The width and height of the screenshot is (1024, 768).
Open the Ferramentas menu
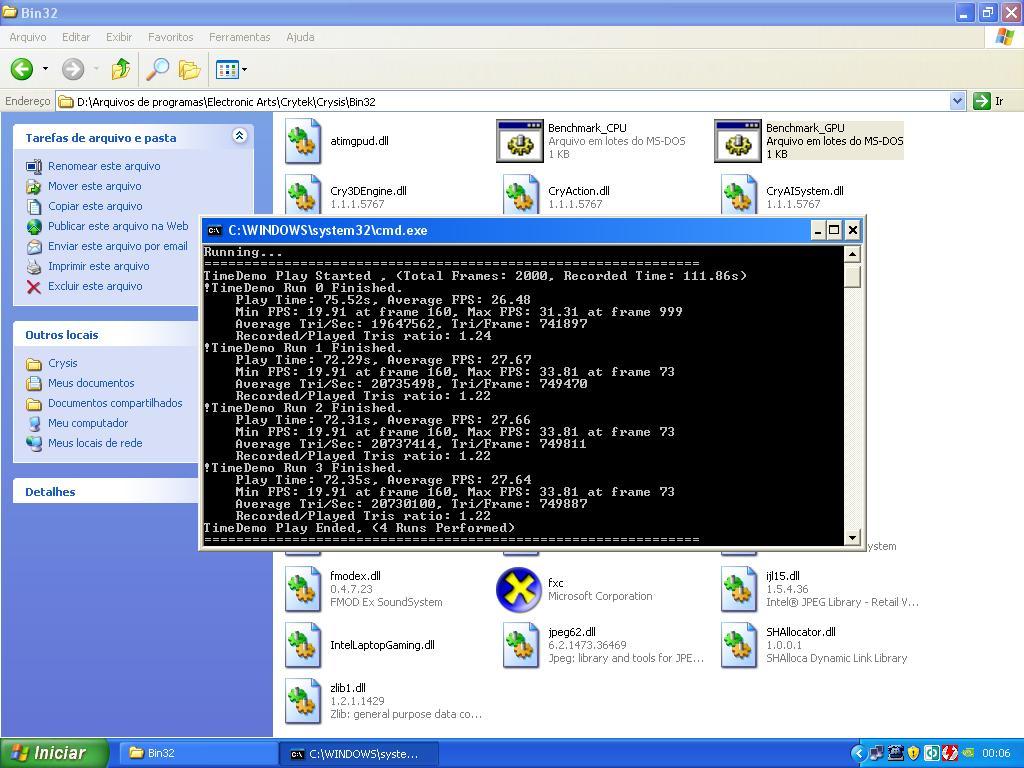tap(239, 37)
